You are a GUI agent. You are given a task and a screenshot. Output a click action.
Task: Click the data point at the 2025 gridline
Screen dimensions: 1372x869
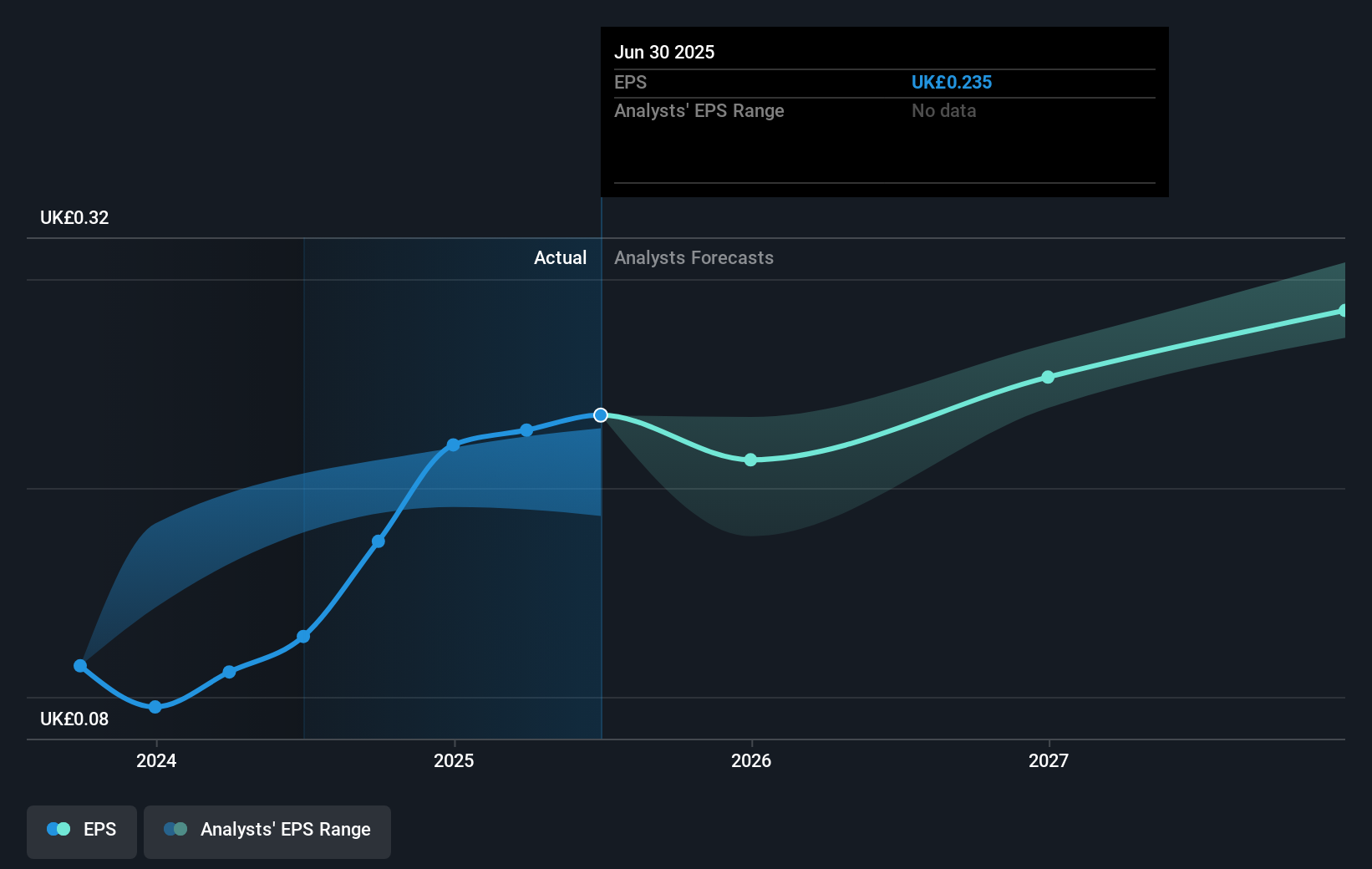pyautogui.click(x=453, y=444)
